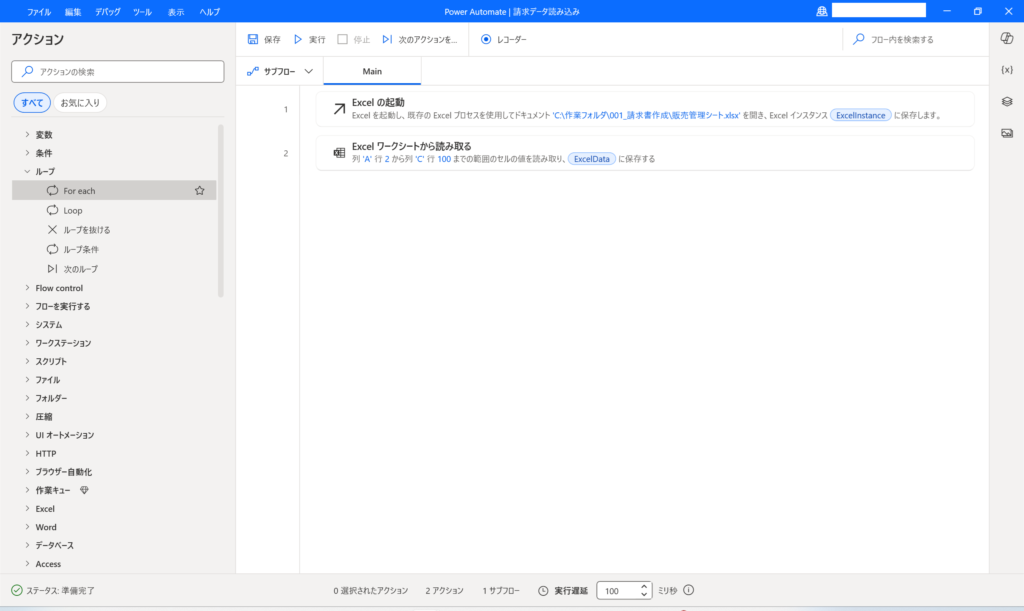Viewport: 1024px width, 611px height.
Task: Click the star favorite icon on For each
Action: click(x=200, y=191)
